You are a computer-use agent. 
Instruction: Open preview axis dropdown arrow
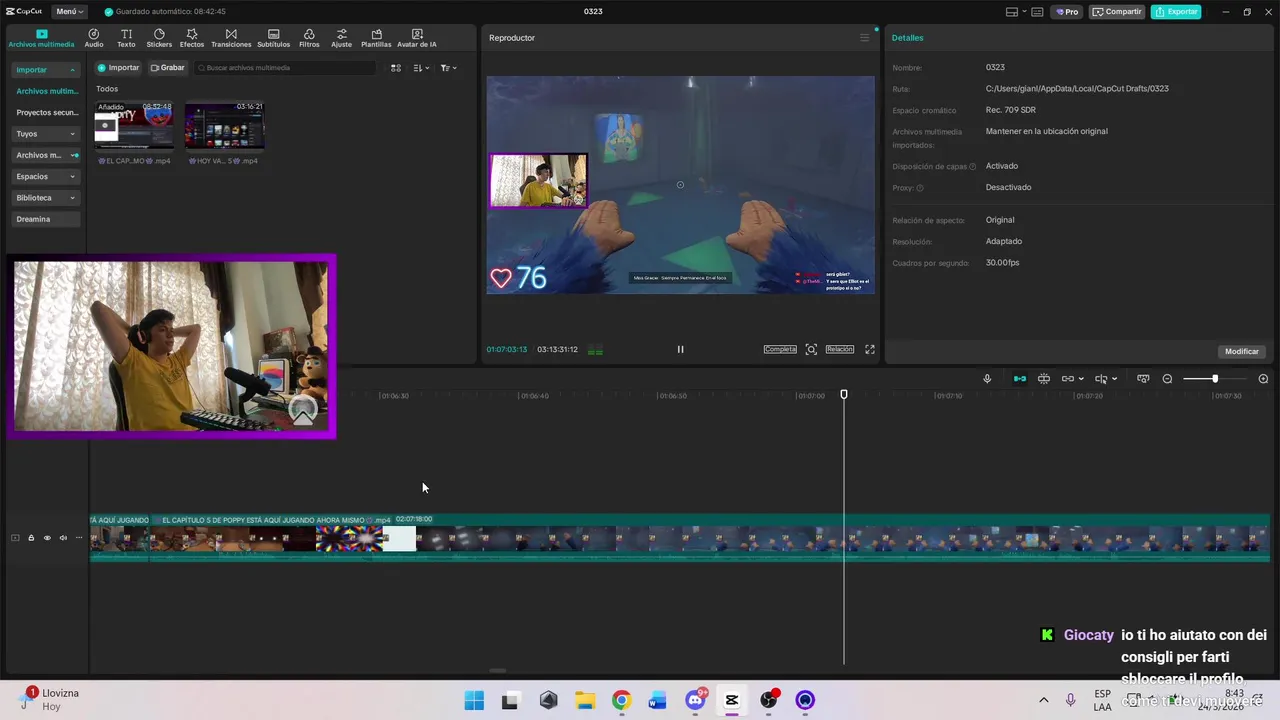click(1114, 379)
